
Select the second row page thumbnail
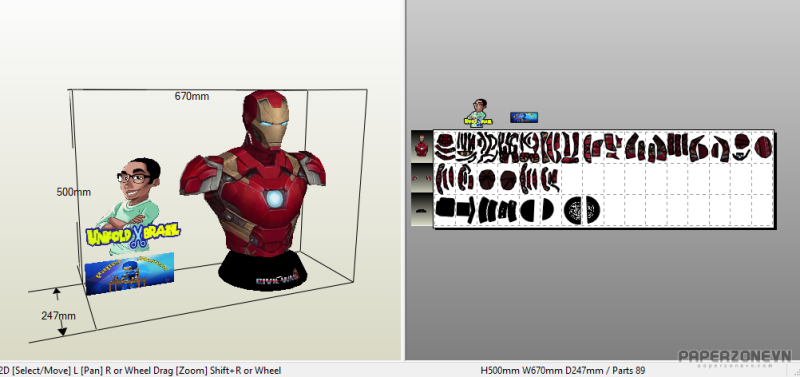tap(421, 178)
